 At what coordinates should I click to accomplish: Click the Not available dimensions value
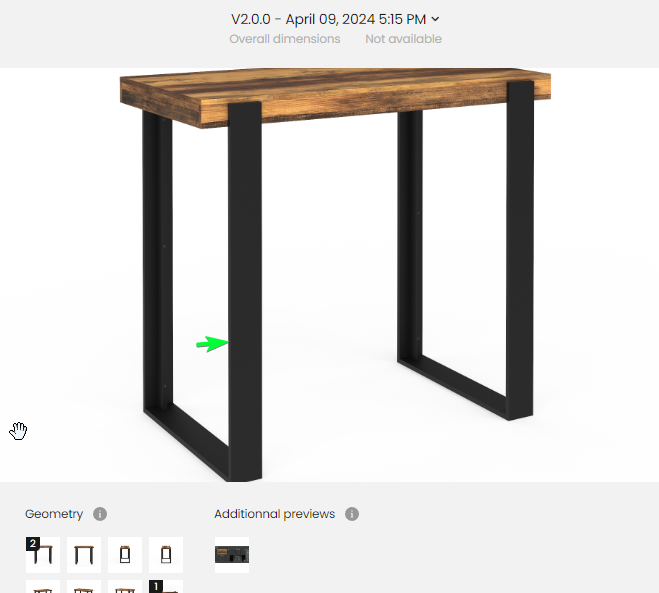403,39
